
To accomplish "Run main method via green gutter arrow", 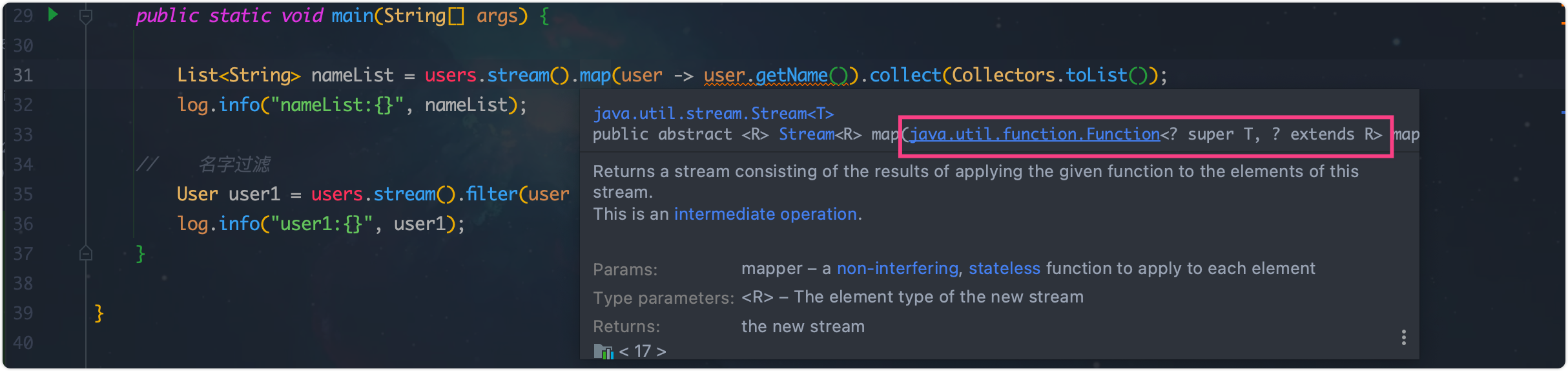I will point(53,14).
